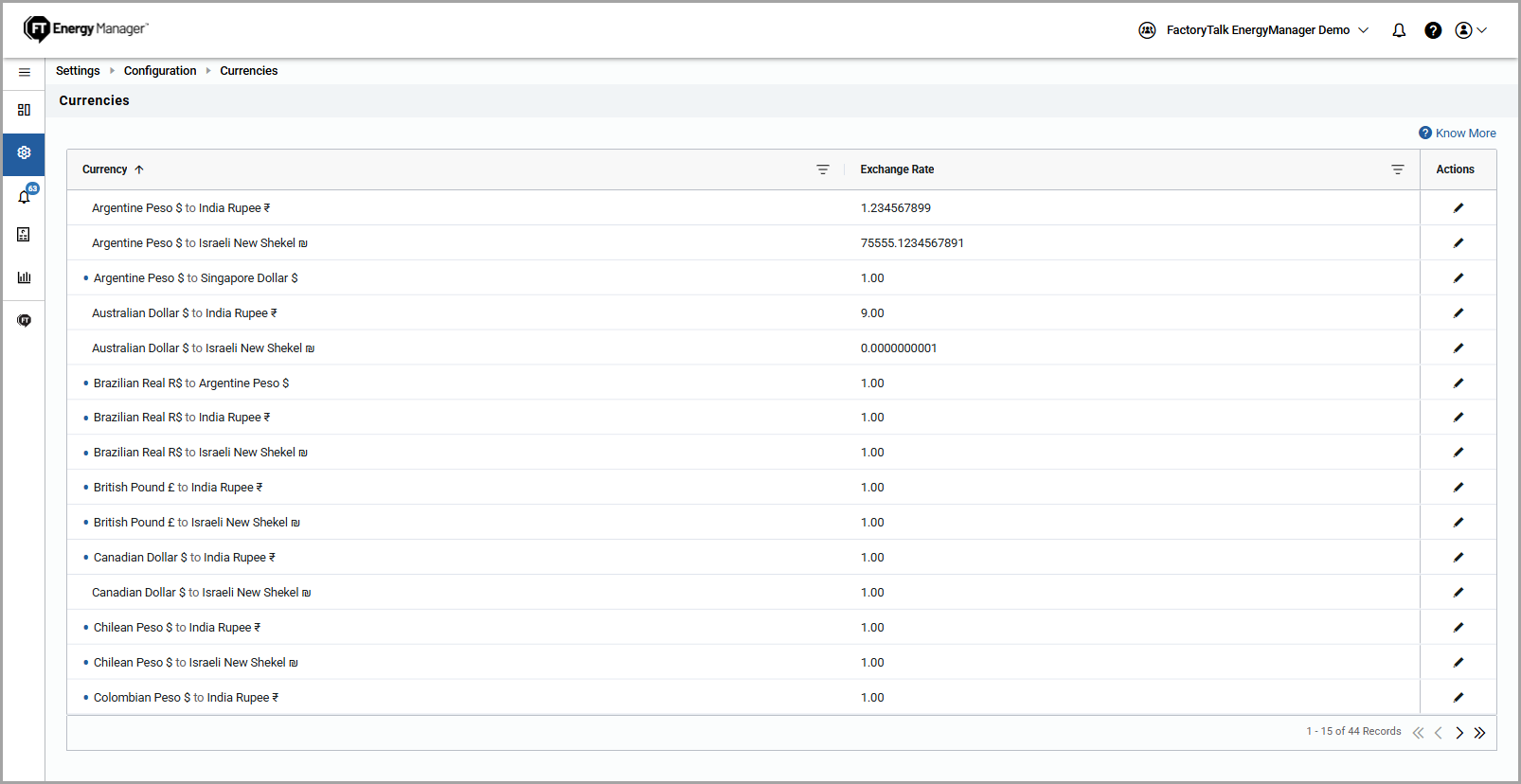Edit Argentine Peso to Israeli New Shekel
Image resolution: width=1521 pixels, height=784 pixels.
pyautogui.click(x=1458, y=243)
